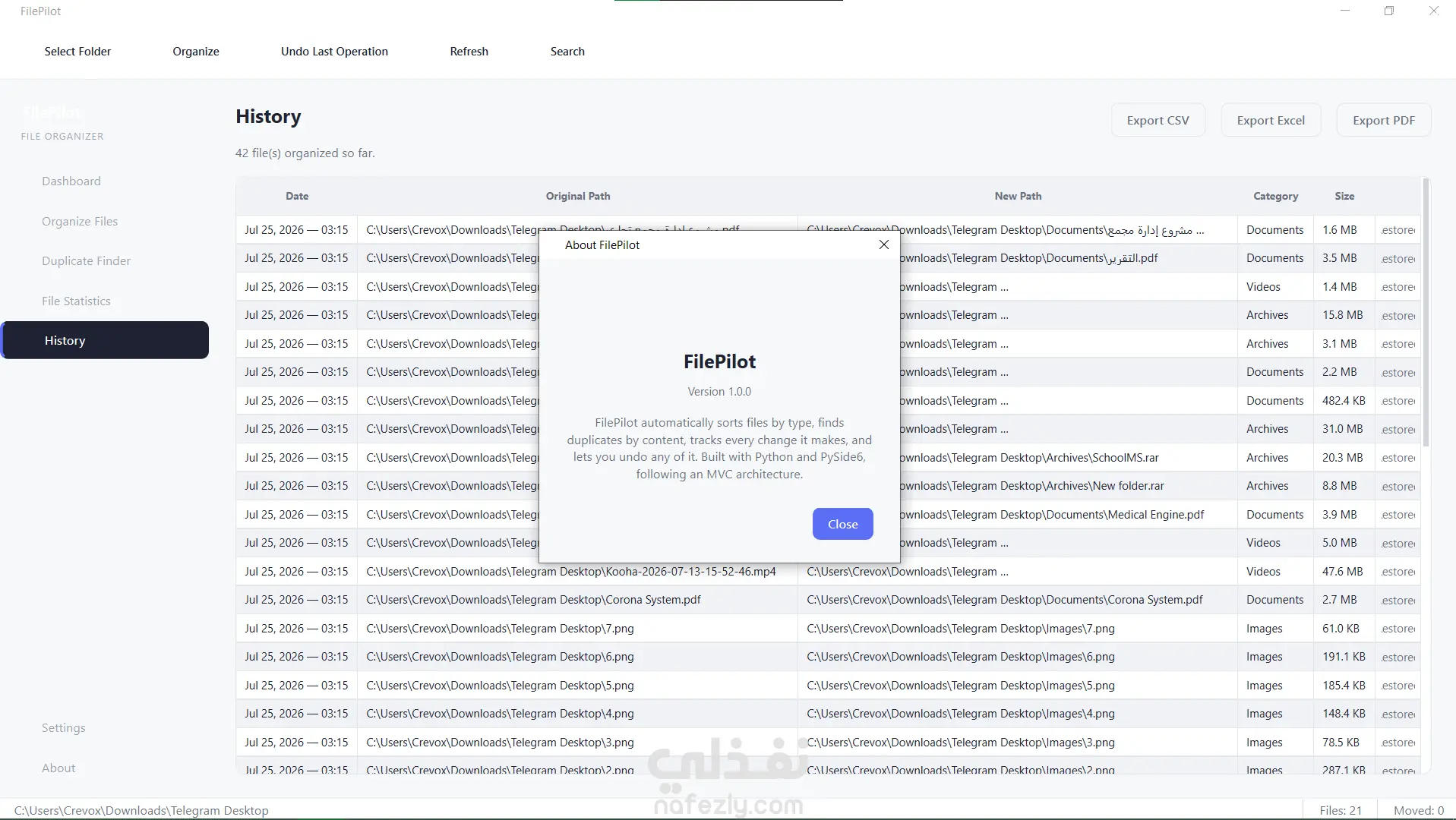Open the Organize Files page

[80, 221]
